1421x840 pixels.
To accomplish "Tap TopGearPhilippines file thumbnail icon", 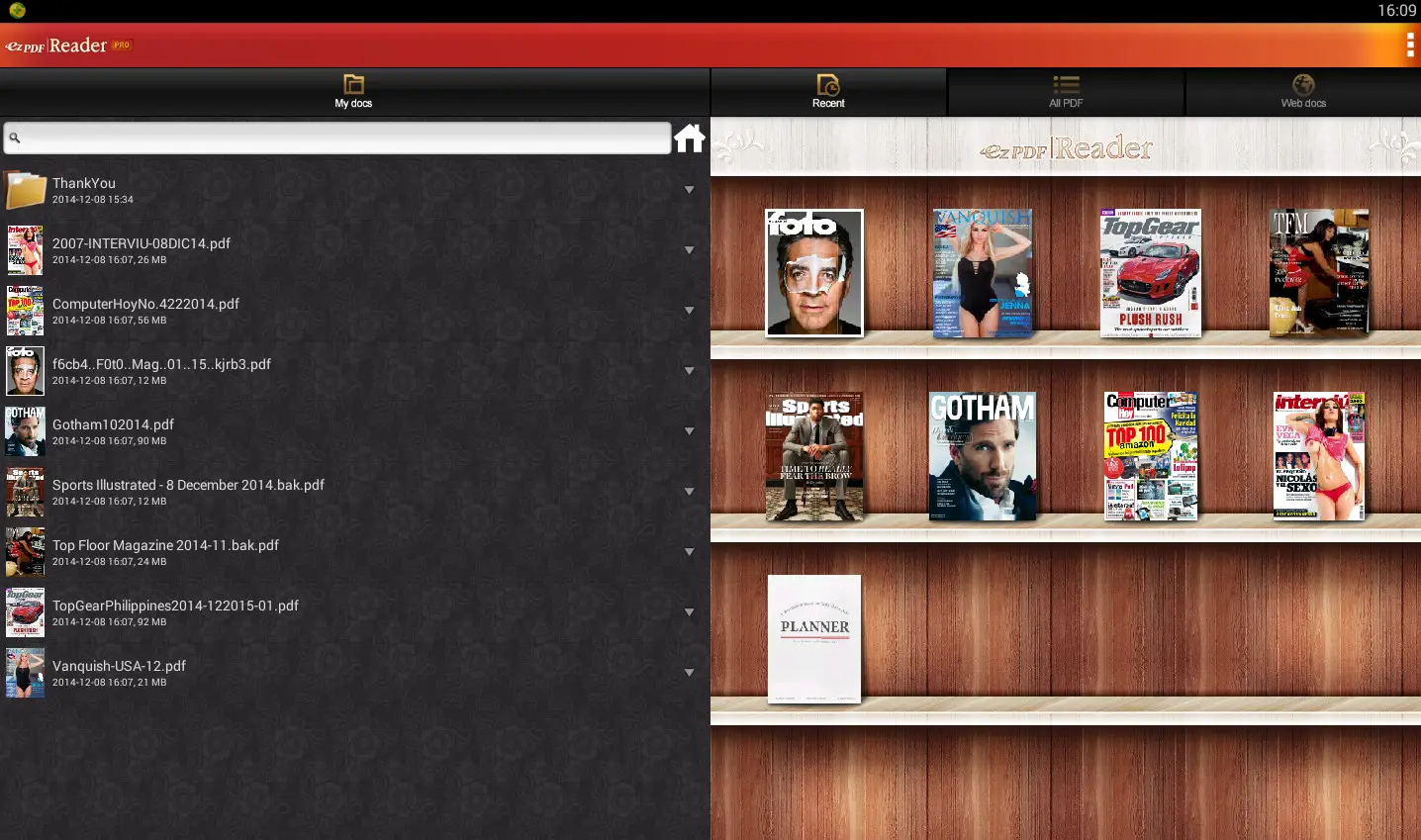I will tap(25, 612).
